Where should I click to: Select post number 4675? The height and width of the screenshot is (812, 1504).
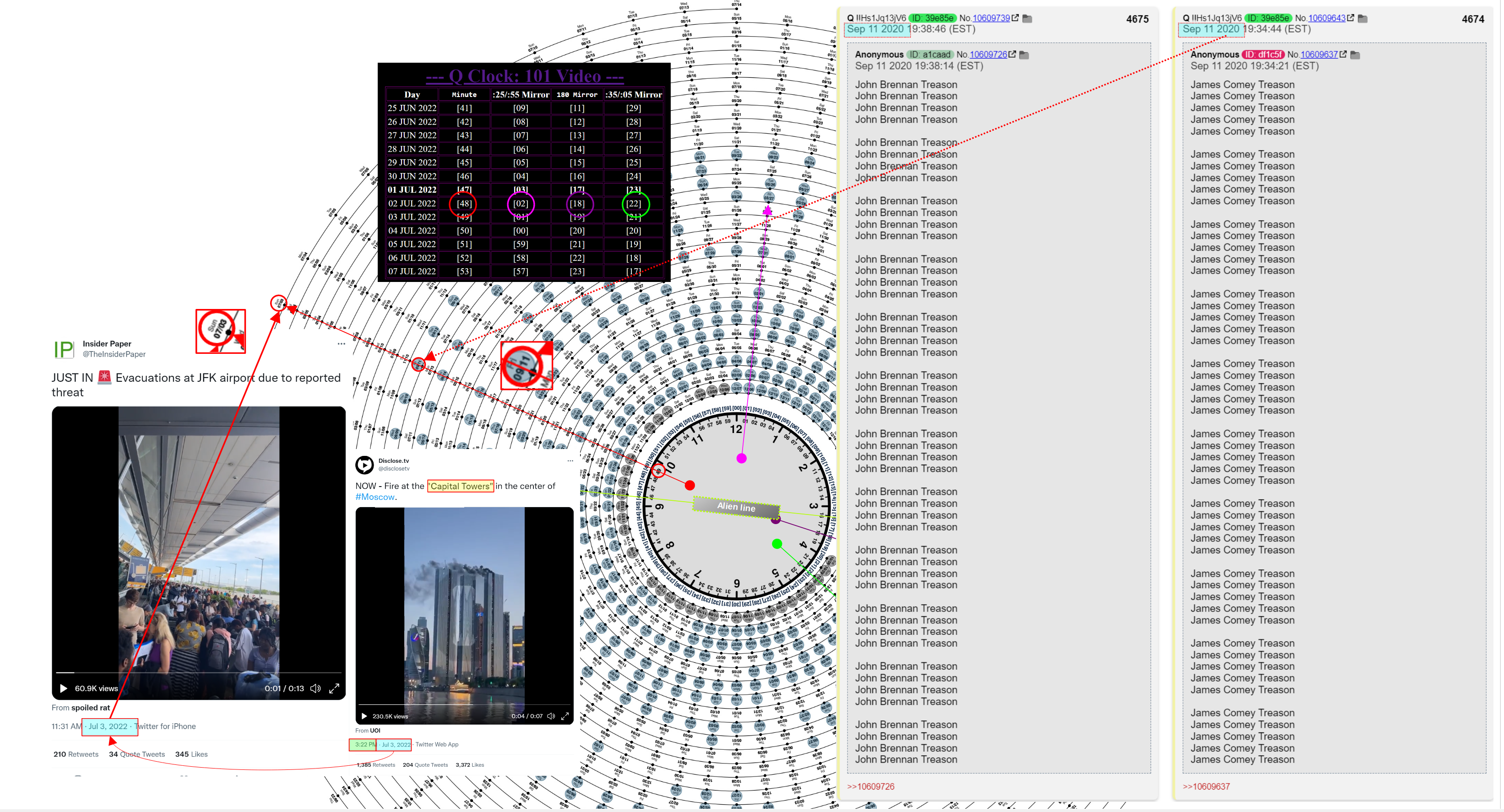tap(1137, 19)
